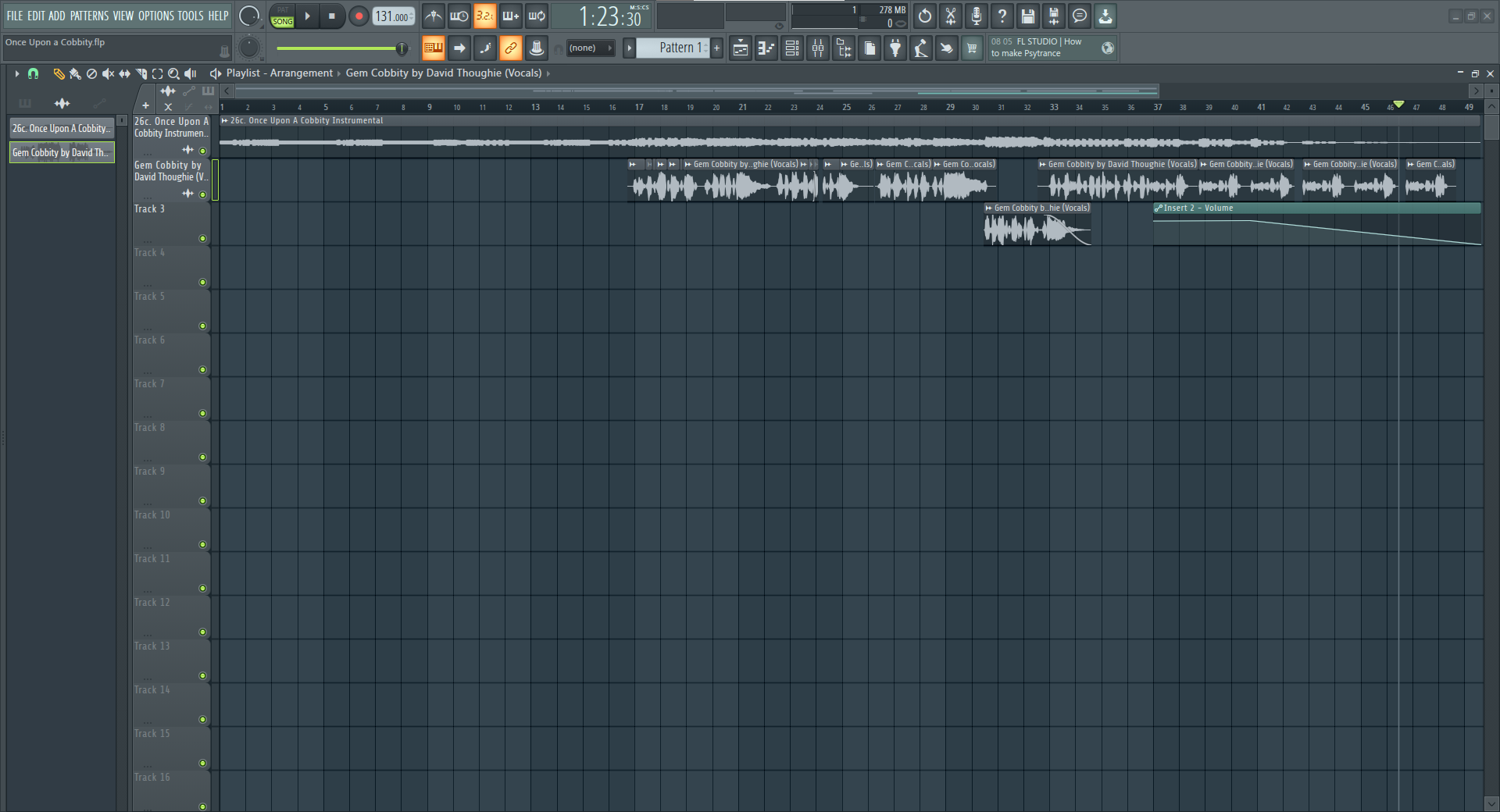Image resolution: width=1500 pixels, height=812 pixels.
Task: Select the Delete tool in playlist toolbar
Action: [x=91, y=73]
